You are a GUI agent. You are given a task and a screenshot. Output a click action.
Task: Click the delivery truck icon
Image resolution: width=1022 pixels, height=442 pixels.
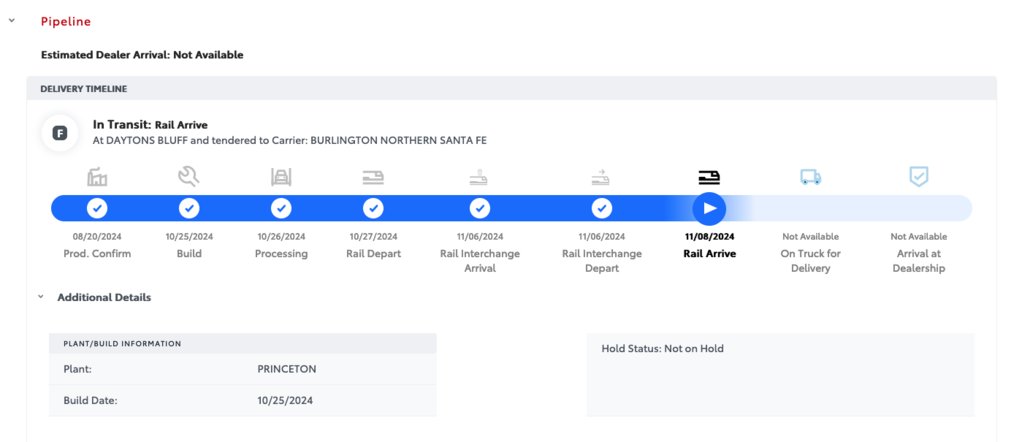(810, 177)
